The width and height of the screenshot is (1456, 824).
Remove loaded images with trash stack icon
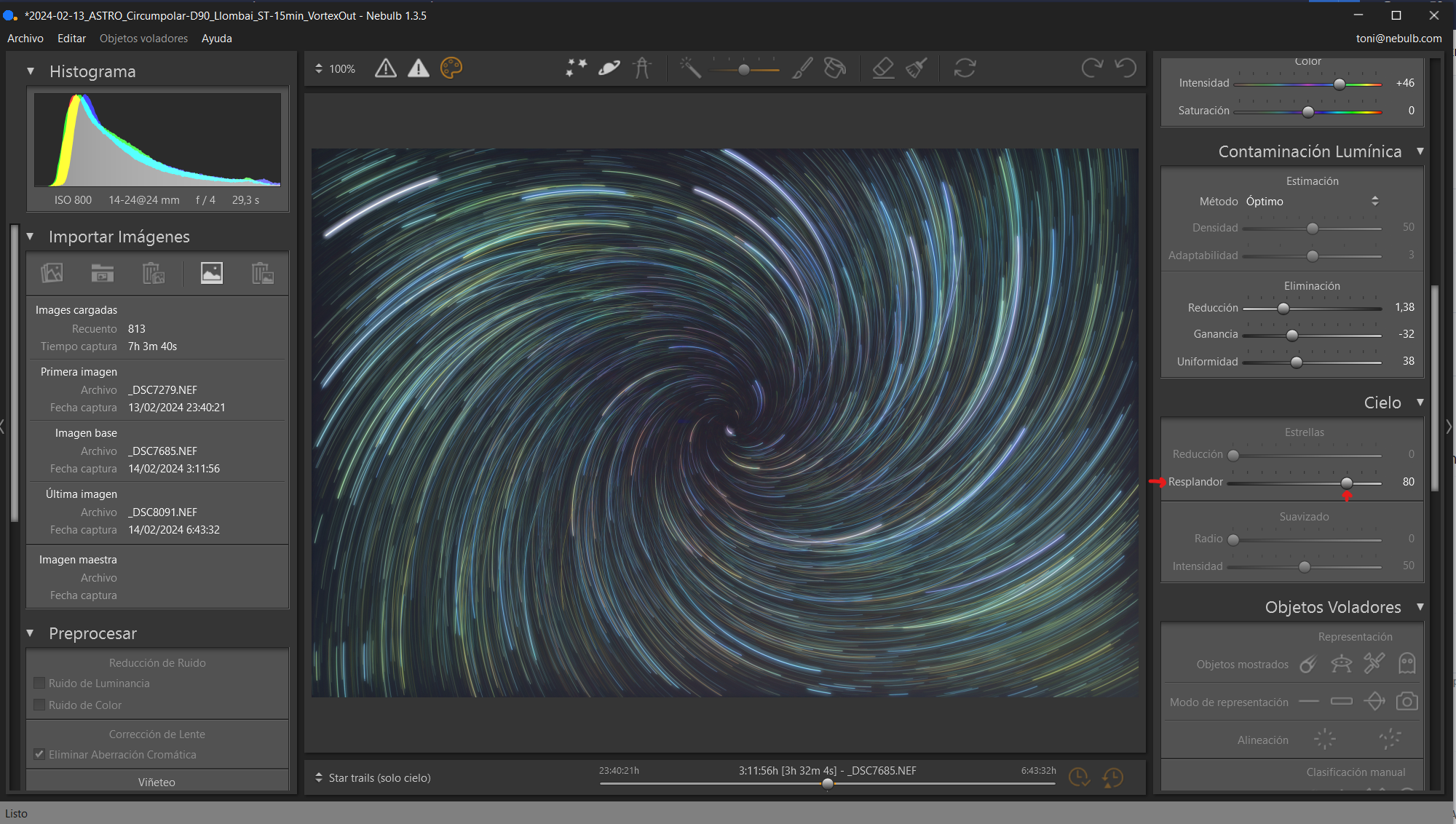pyautogui.click(x=154, y=273)
